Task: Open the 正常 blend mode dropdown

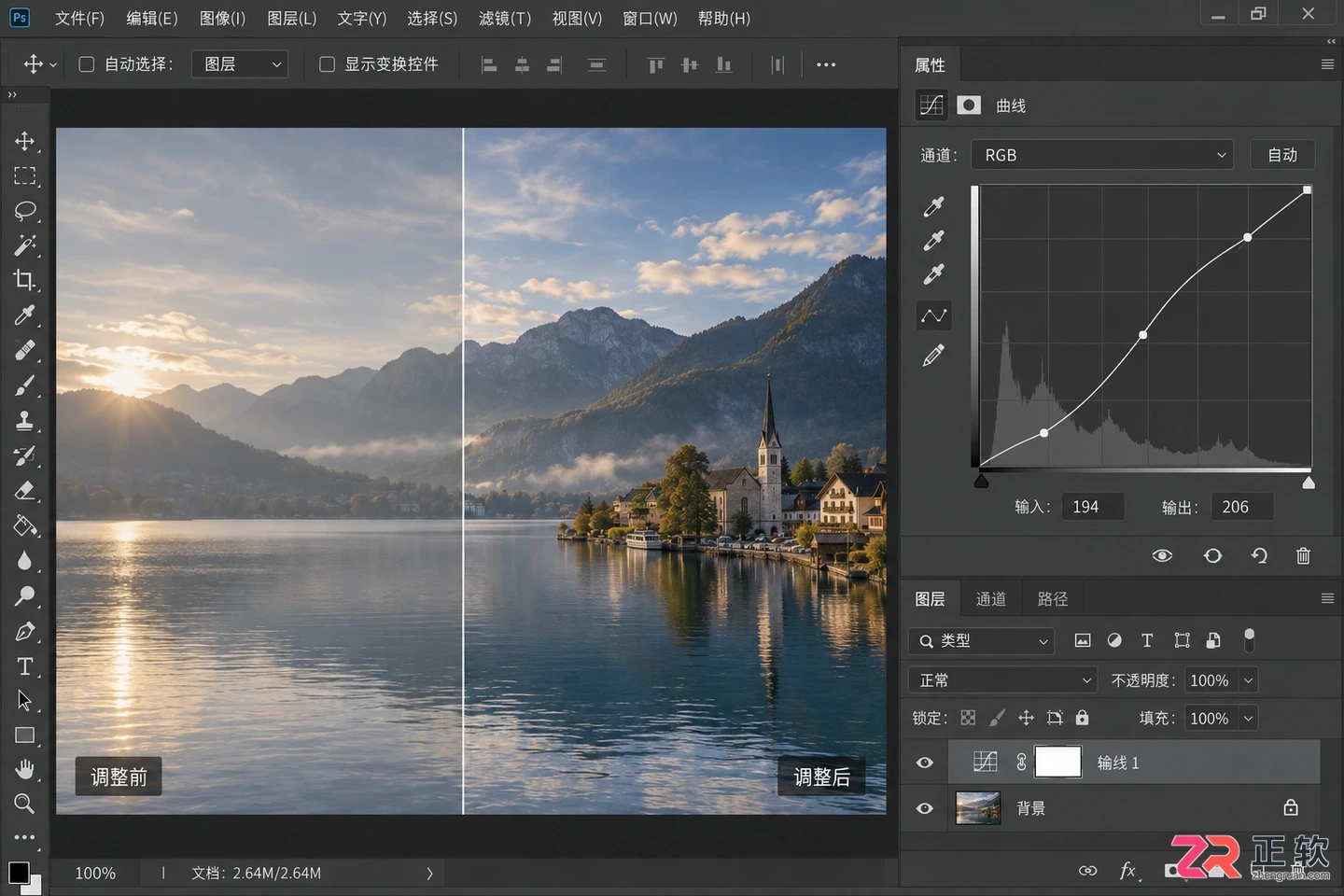Action: tap(1003, 680)
